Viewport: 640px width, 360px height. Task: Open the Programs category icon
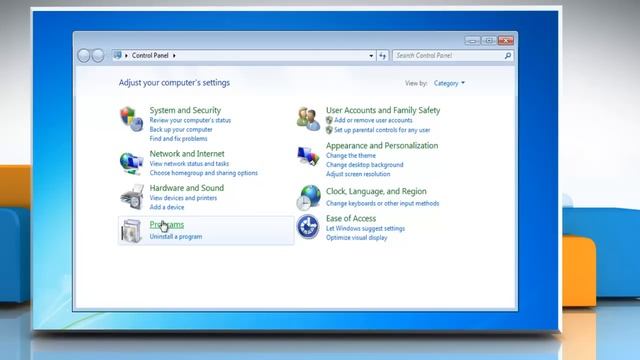(x=132, y=231)
